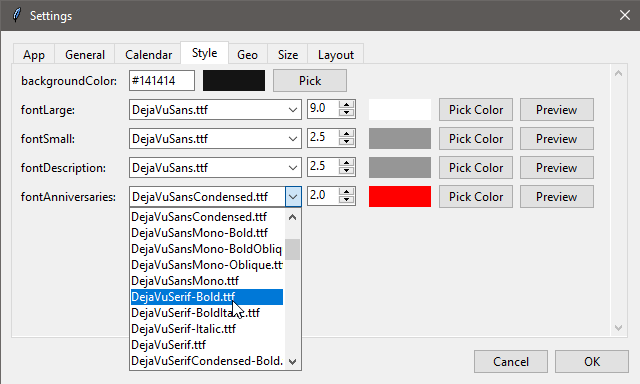Increase fontLarge size with up arrow
The height and width of the screenshot is (384, 640).
tap(347, 104)
